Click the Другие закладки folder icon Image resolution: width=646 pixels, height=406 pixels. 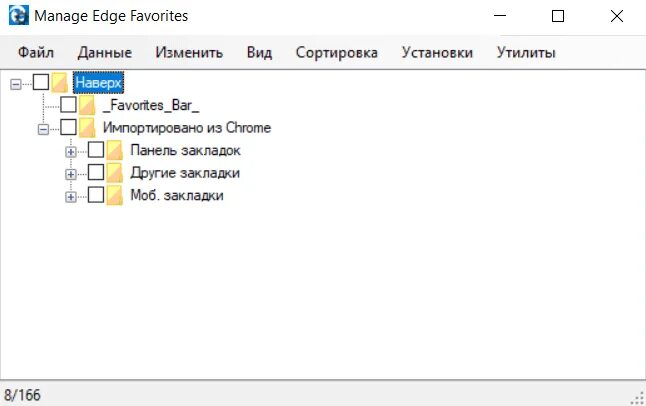114,173
